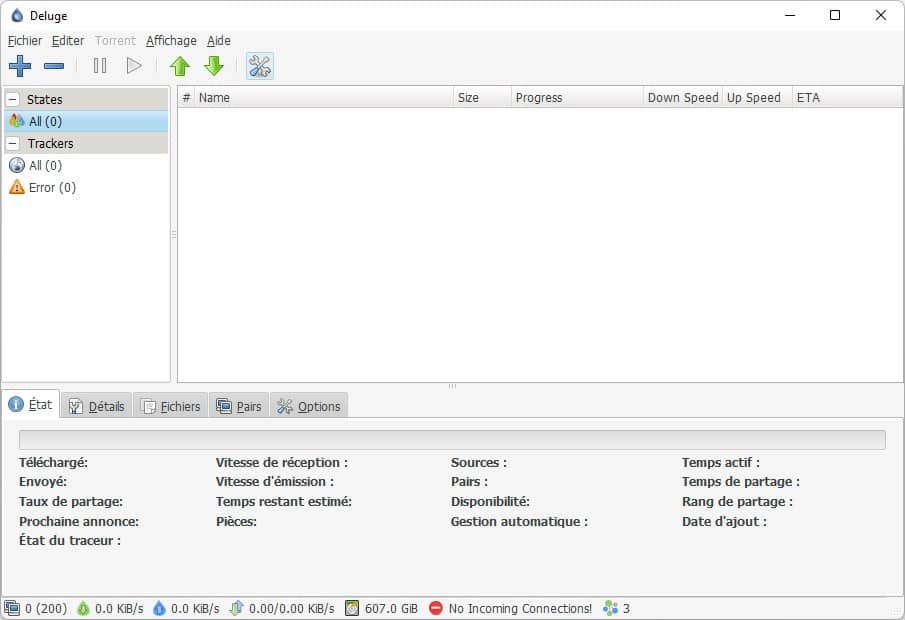
Task: Click the blue upload speed icon in the status bar
Action: pyautogui.click(x=159, y=608)
